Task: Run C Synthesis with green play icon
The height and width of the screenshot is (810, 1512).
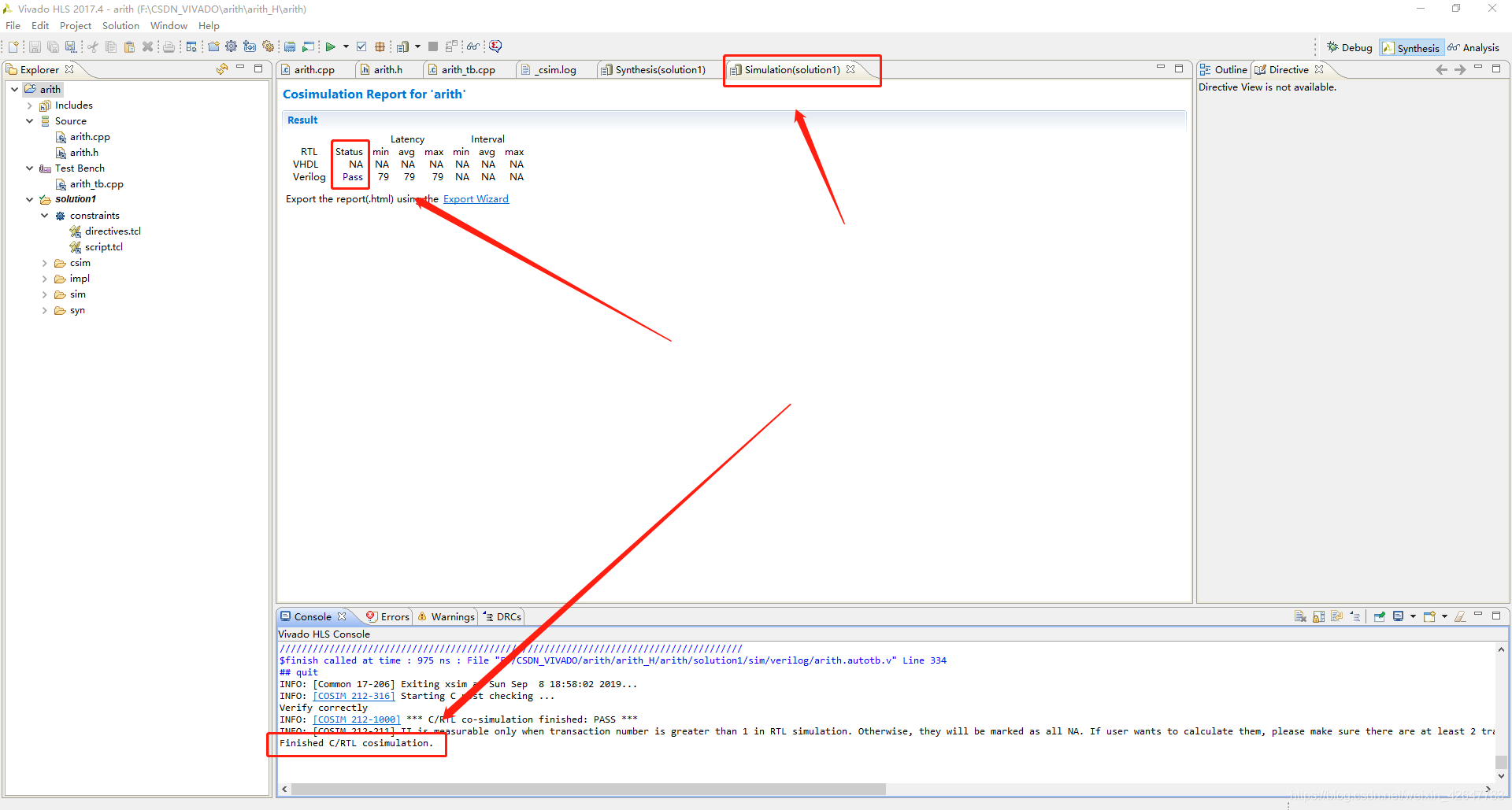Action: click(330, 46)
